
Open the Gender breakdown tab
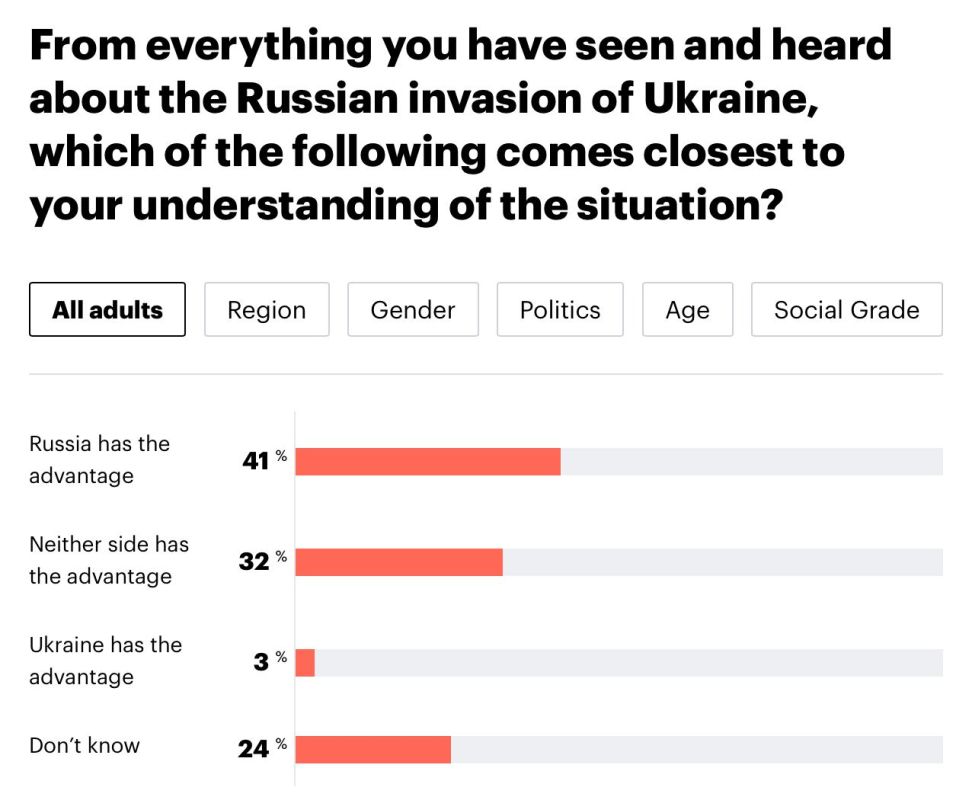pyautogui.click(x=413, y=309)
